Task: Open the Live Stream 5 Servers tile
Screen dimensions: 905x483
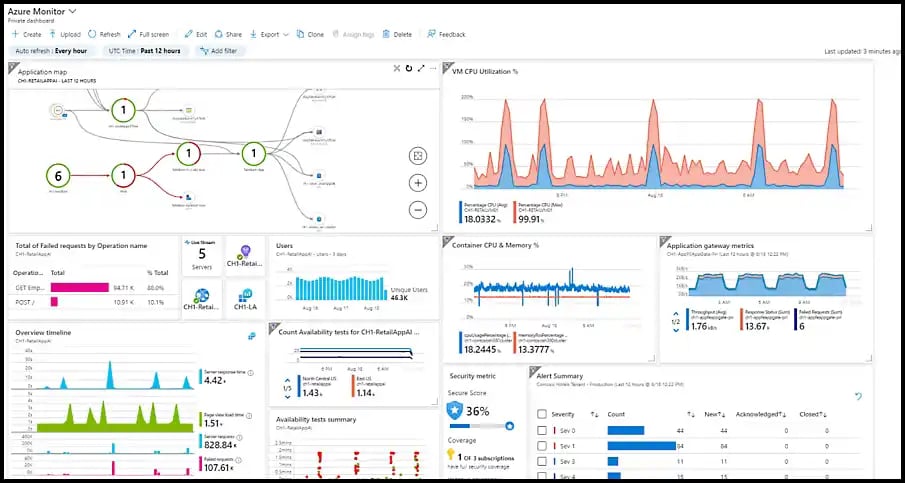Action: (x=202, y=255)
